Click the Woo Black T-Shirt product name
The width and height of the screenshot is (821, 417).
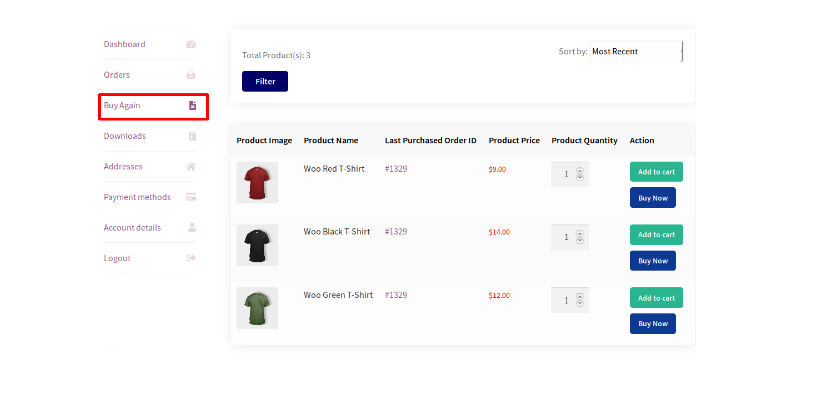point(337,232)
